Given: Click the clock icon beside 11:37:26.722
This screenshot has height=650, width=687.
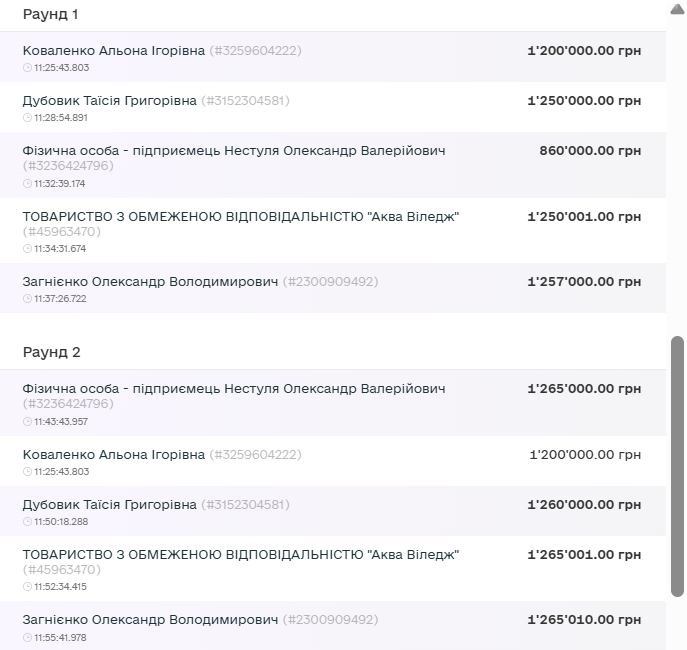Looking at the screenshot, I should [27, 299].
